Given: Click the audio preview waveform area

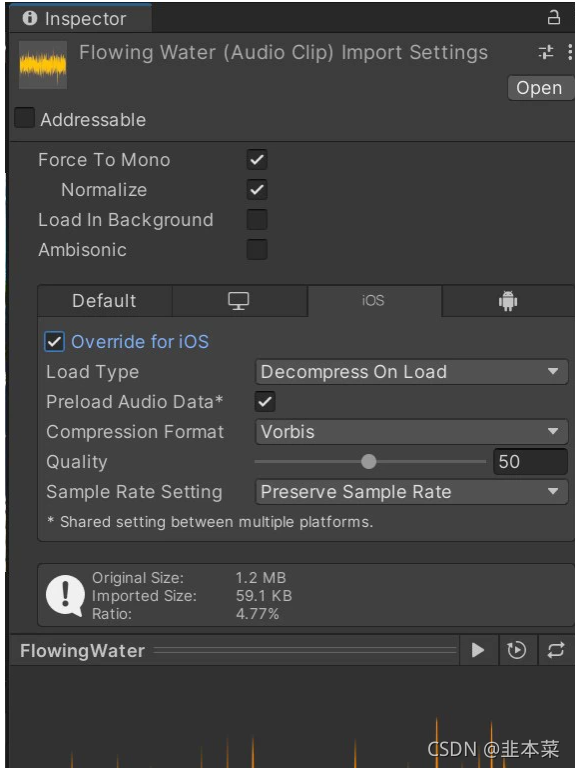Looking at the screenshot, I should coord(291,717).
